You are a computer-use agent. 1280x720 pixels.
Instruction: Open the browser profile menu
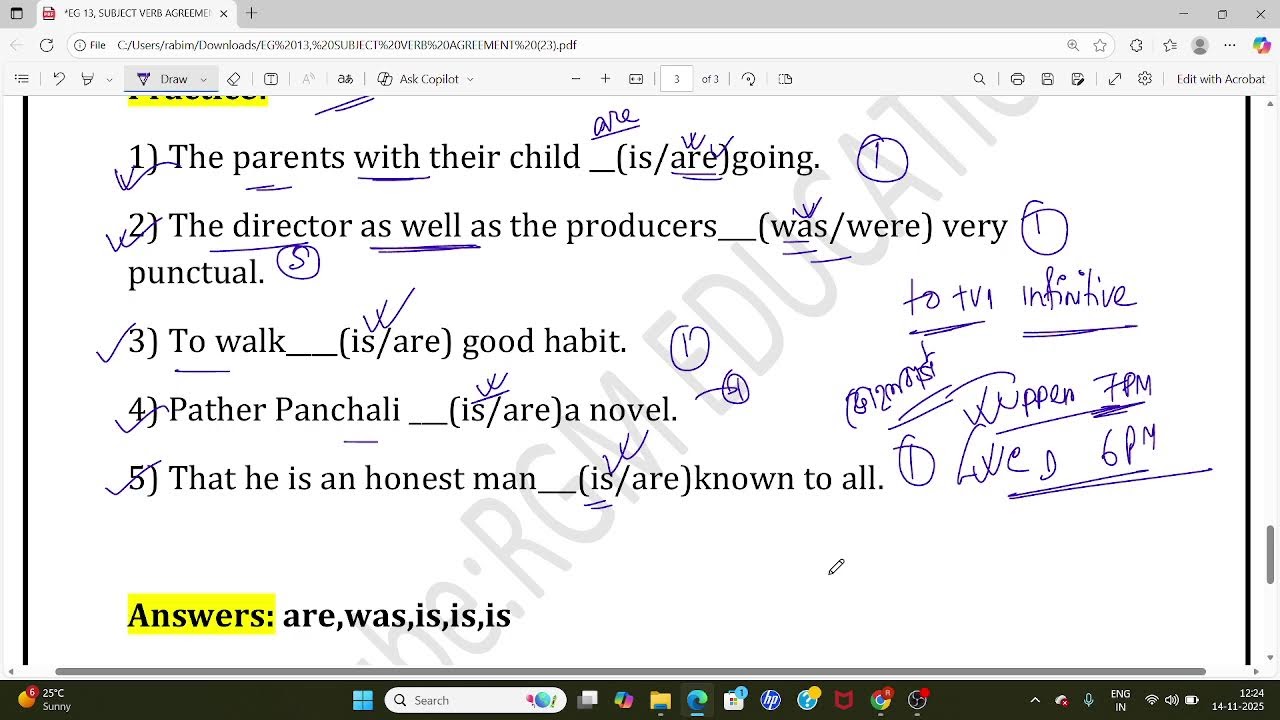point(1200,45)
